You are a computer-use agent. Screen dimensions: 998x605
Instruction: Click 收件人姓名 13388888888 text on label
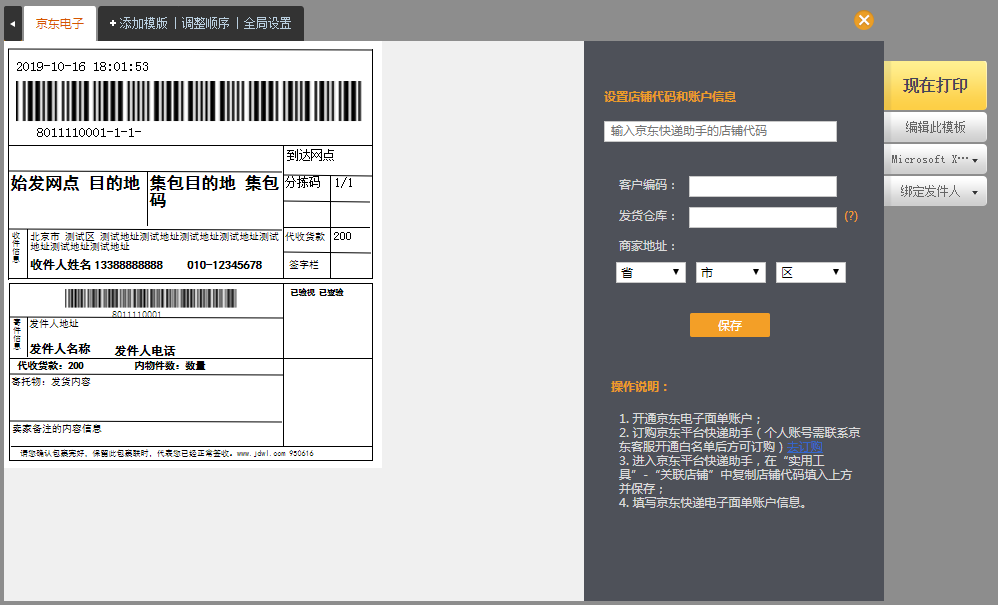pyautogui.click(x=97, y=265)
